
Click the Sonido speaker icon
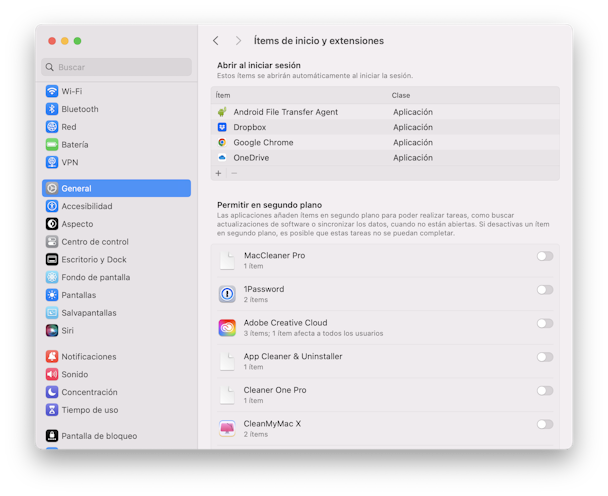coord(52,374)
